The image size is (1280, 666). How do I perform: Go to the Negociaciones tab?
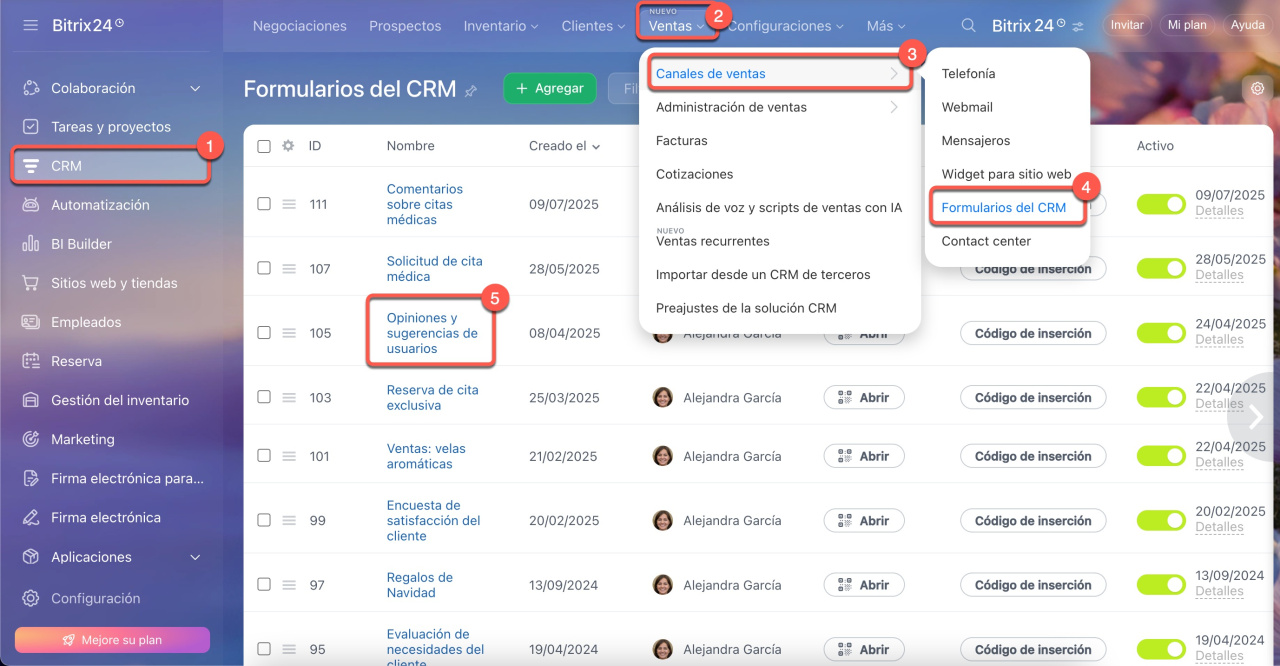coord(300,26)
